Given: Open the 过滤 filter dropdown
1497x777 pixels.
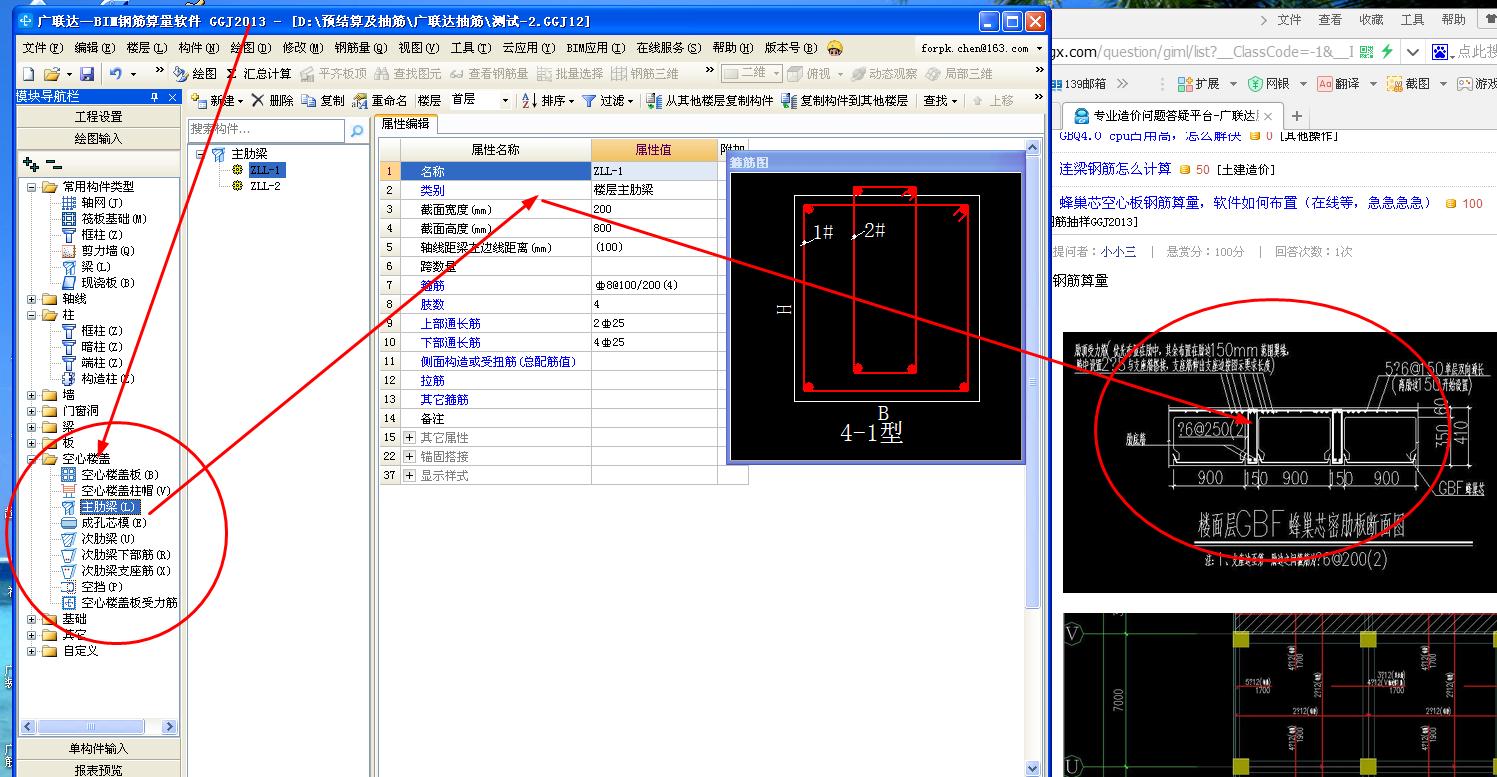Looking at the screenshot, I should [x=608, y=101].
